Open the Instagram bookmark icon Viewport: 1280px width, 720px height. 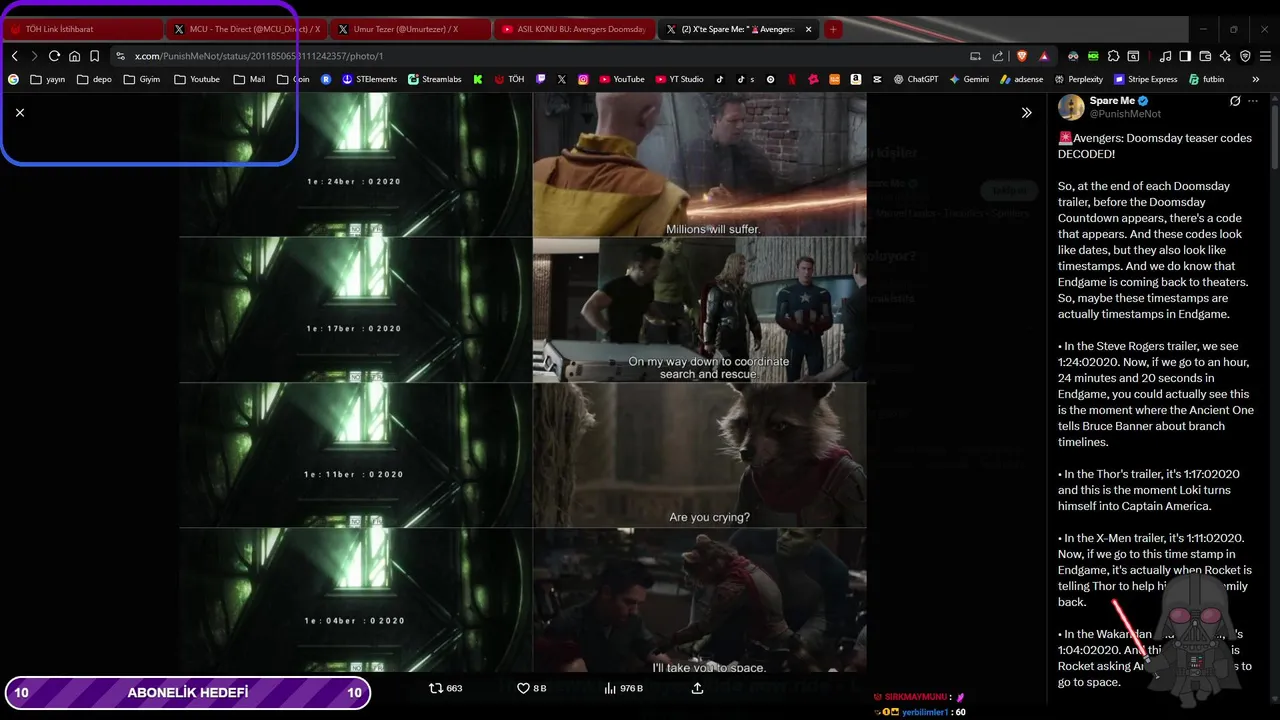(x=583, y=79)
